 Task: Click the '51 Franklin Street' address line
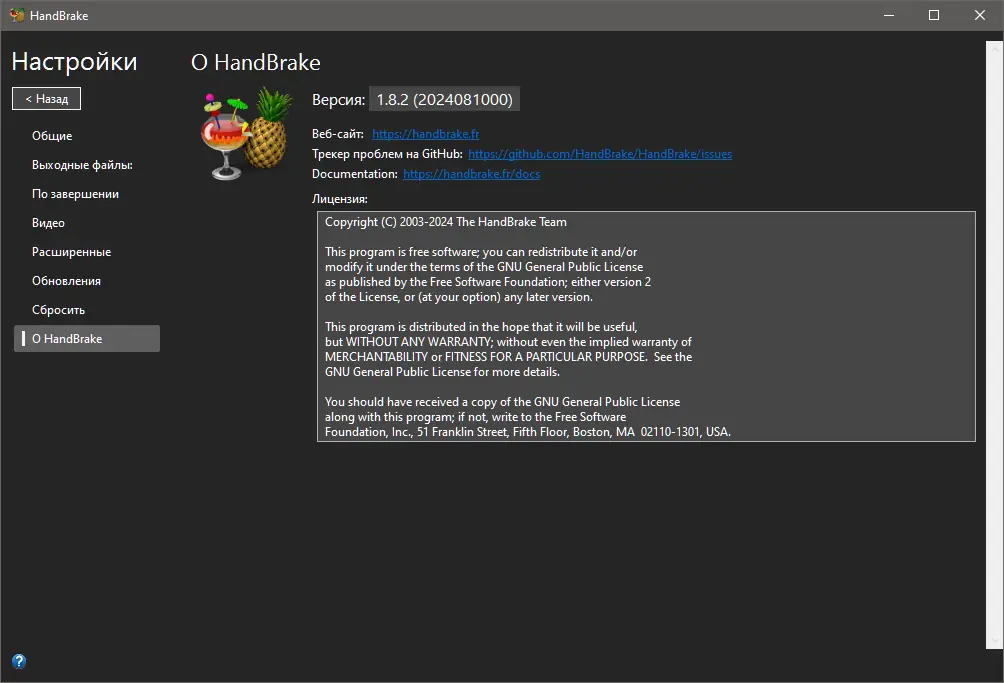528,432
